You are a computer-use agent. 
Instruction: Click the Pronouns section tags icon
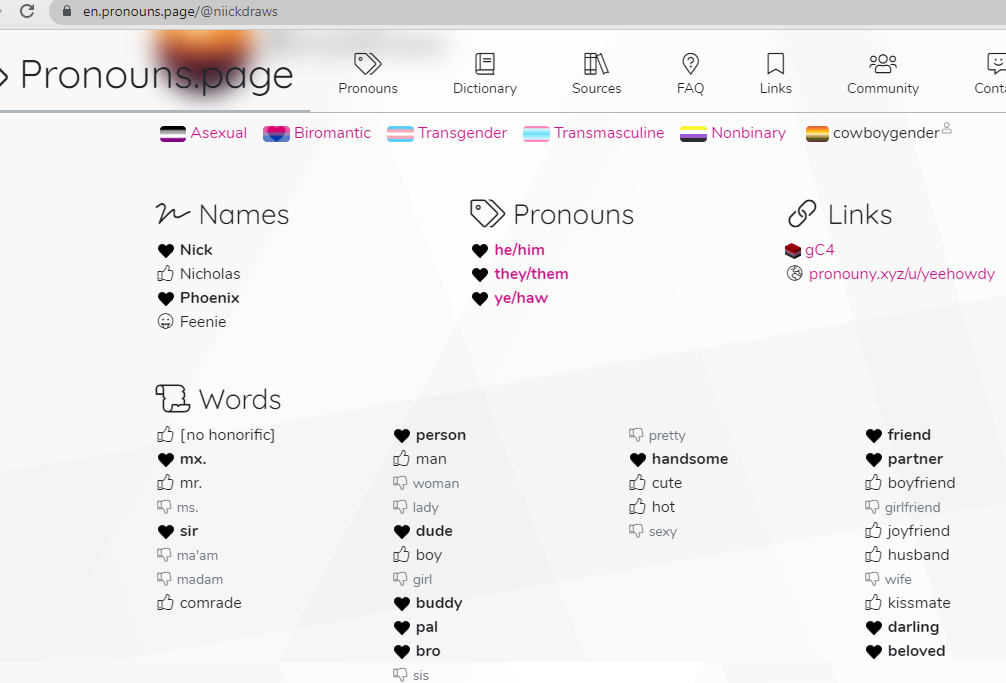tap(488, 214)
